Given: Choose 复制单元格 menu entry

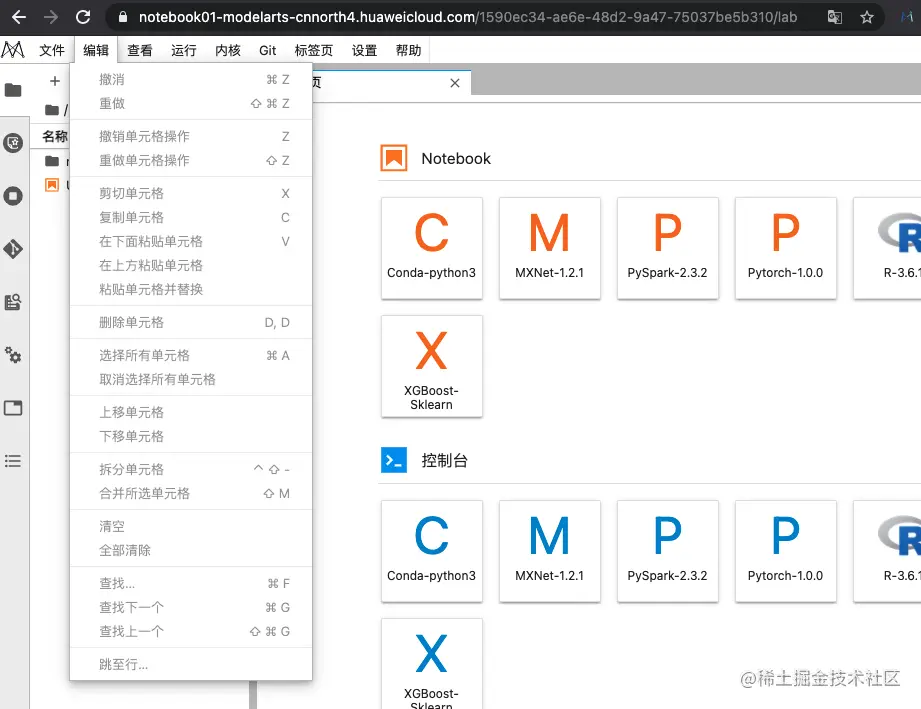Looking at the screenshot, I should point(191,217).
